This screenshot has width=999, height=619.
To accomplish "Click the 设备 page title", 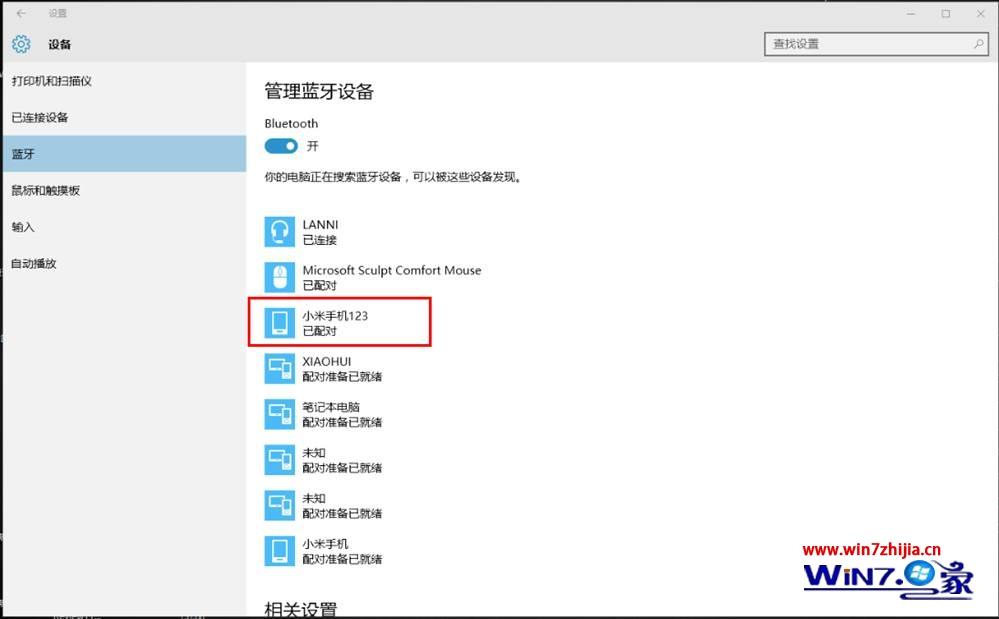I will point(60,44).
